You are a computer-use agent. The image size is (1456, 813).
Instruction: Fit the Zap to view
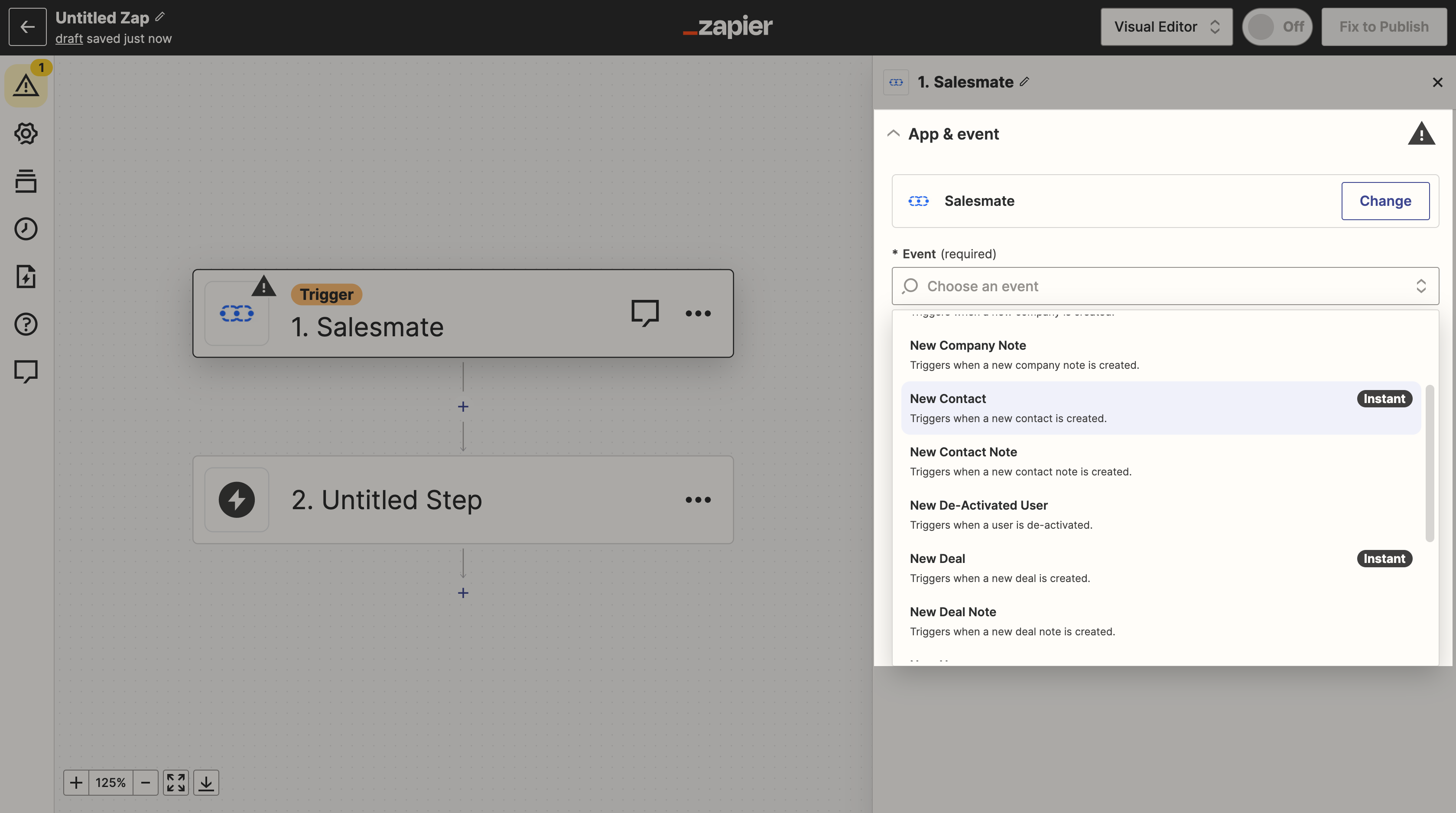tap(176, 783)
